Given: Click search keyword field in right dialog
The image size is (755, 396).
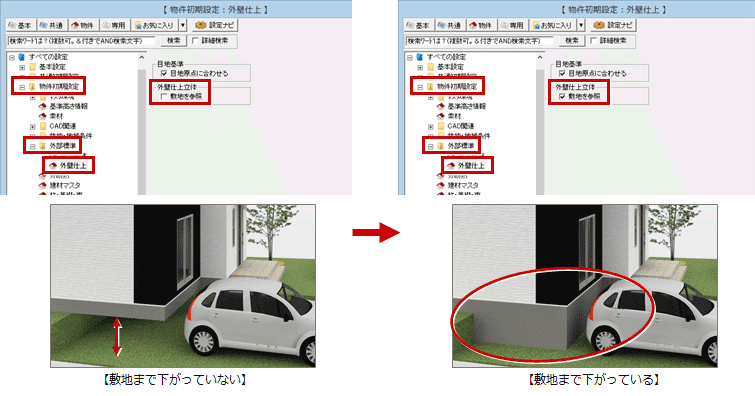Looking at the screenshot, I should [x=480, y=41].
